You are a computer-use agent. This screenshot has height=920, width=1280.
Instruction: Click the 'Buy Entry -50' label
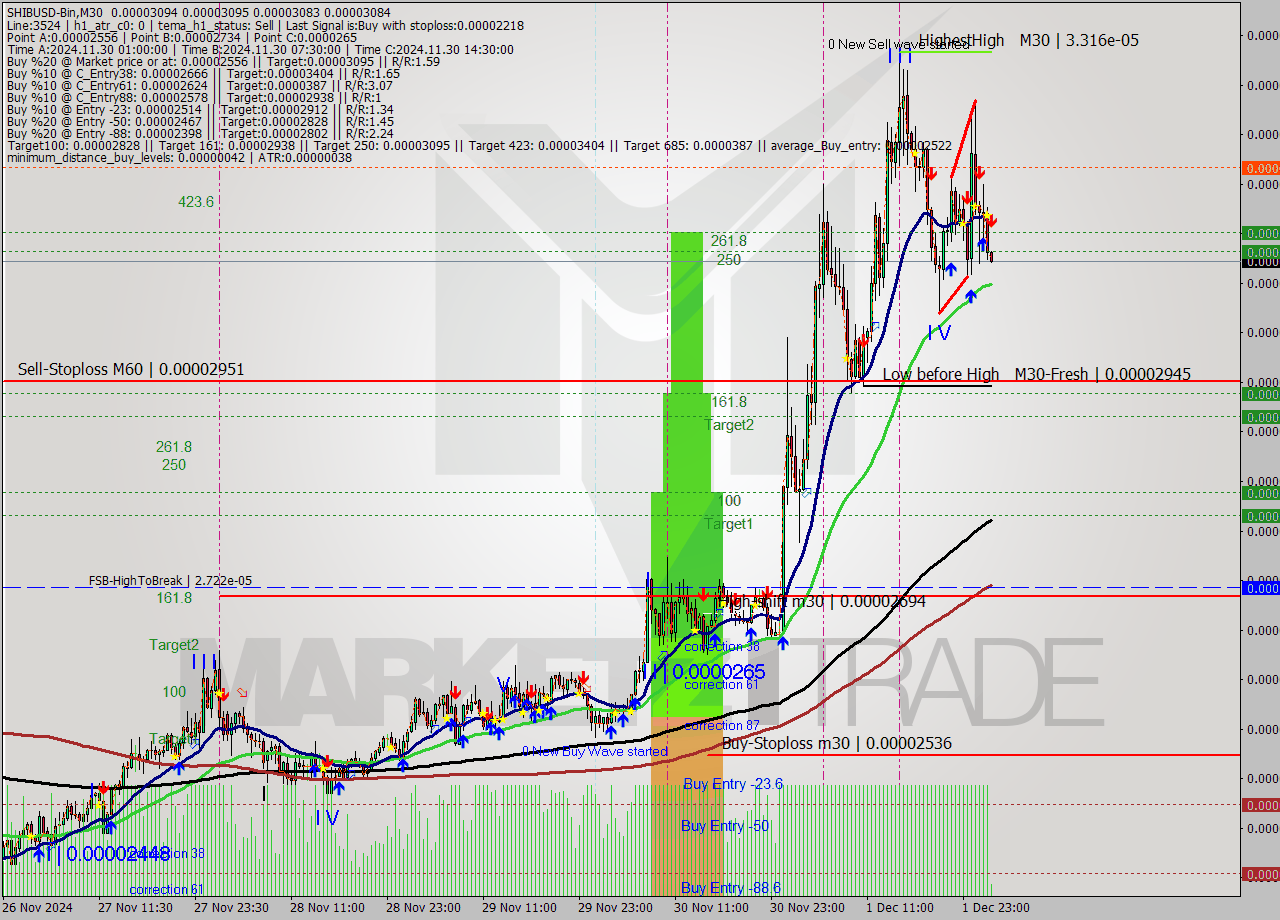725,826
